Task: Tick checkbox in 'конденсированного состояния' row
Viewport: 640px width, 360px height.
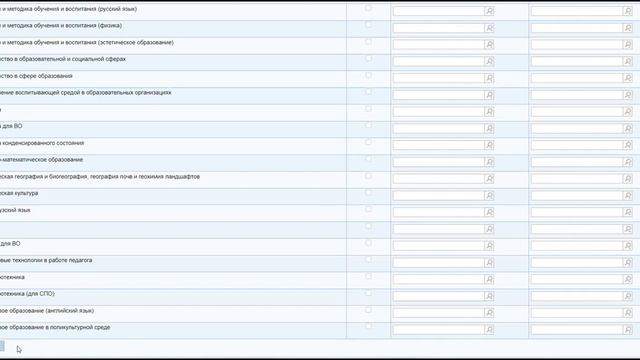Action: pos(368,142)
